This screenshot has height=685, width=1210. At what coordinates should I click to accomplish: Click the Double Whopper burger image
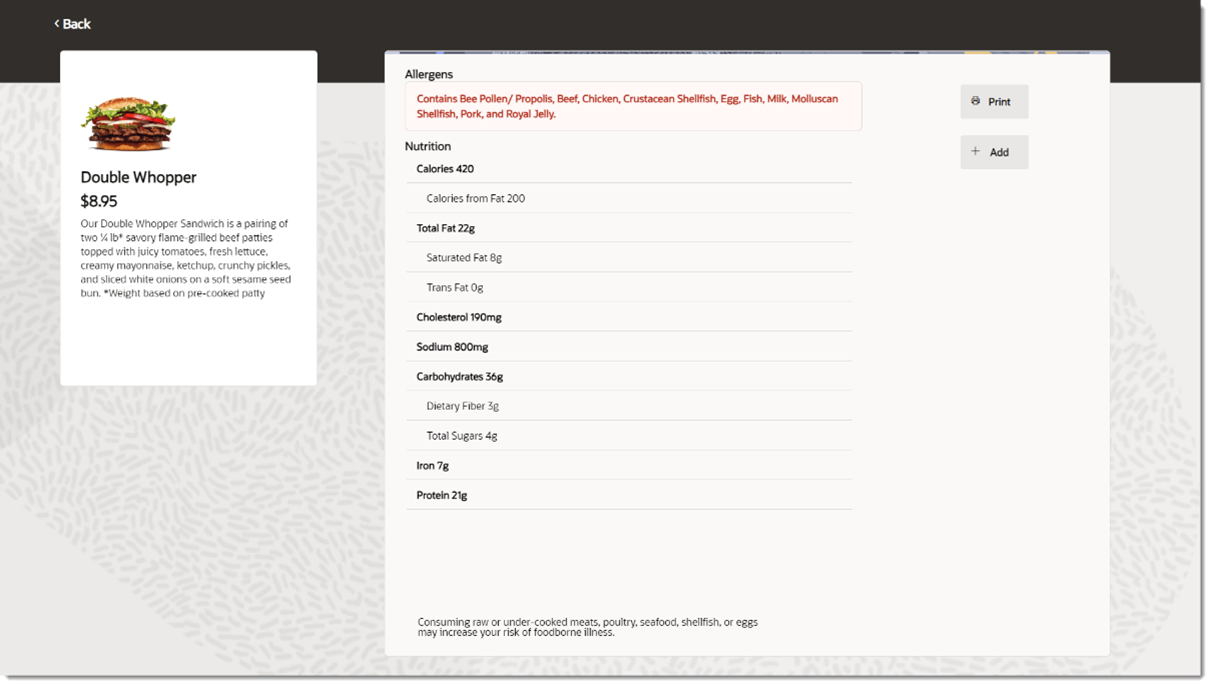pyautogui.click(x=128, y=123)
